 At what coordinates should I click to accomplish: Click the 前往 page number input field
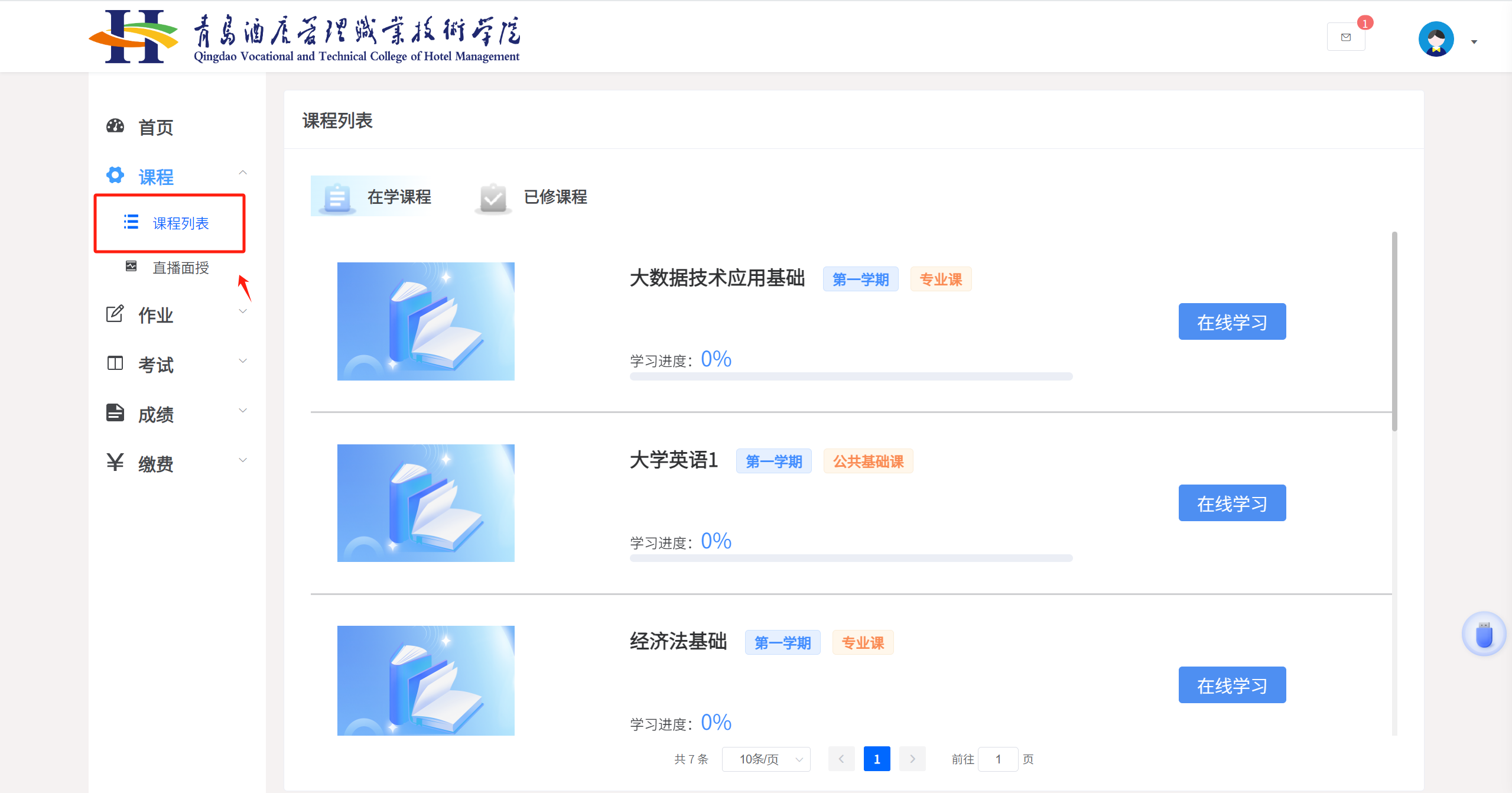pyautogui.click(x=997, y=759)
